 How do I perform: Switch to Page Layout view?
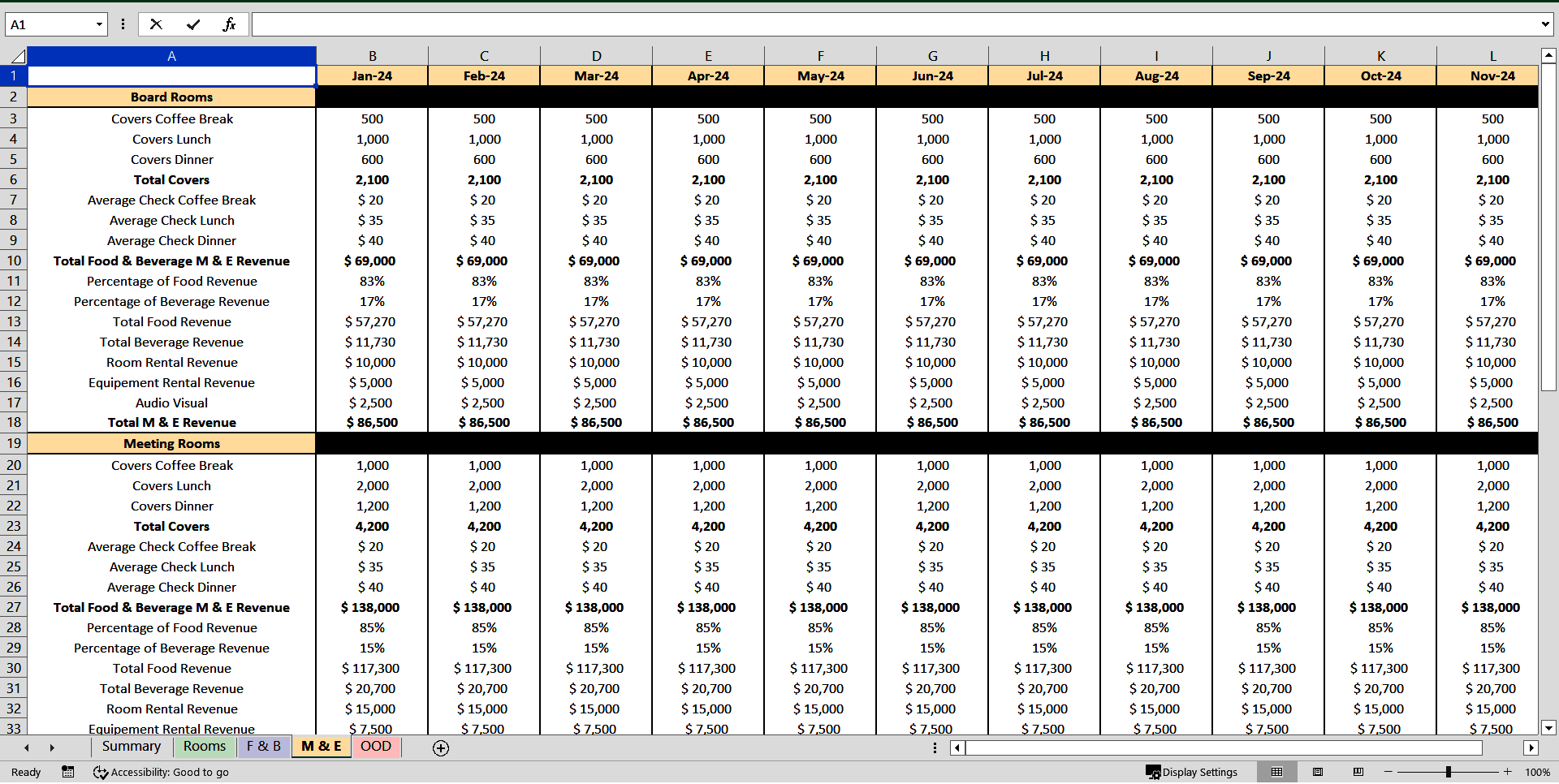[x=1318, y=772]
